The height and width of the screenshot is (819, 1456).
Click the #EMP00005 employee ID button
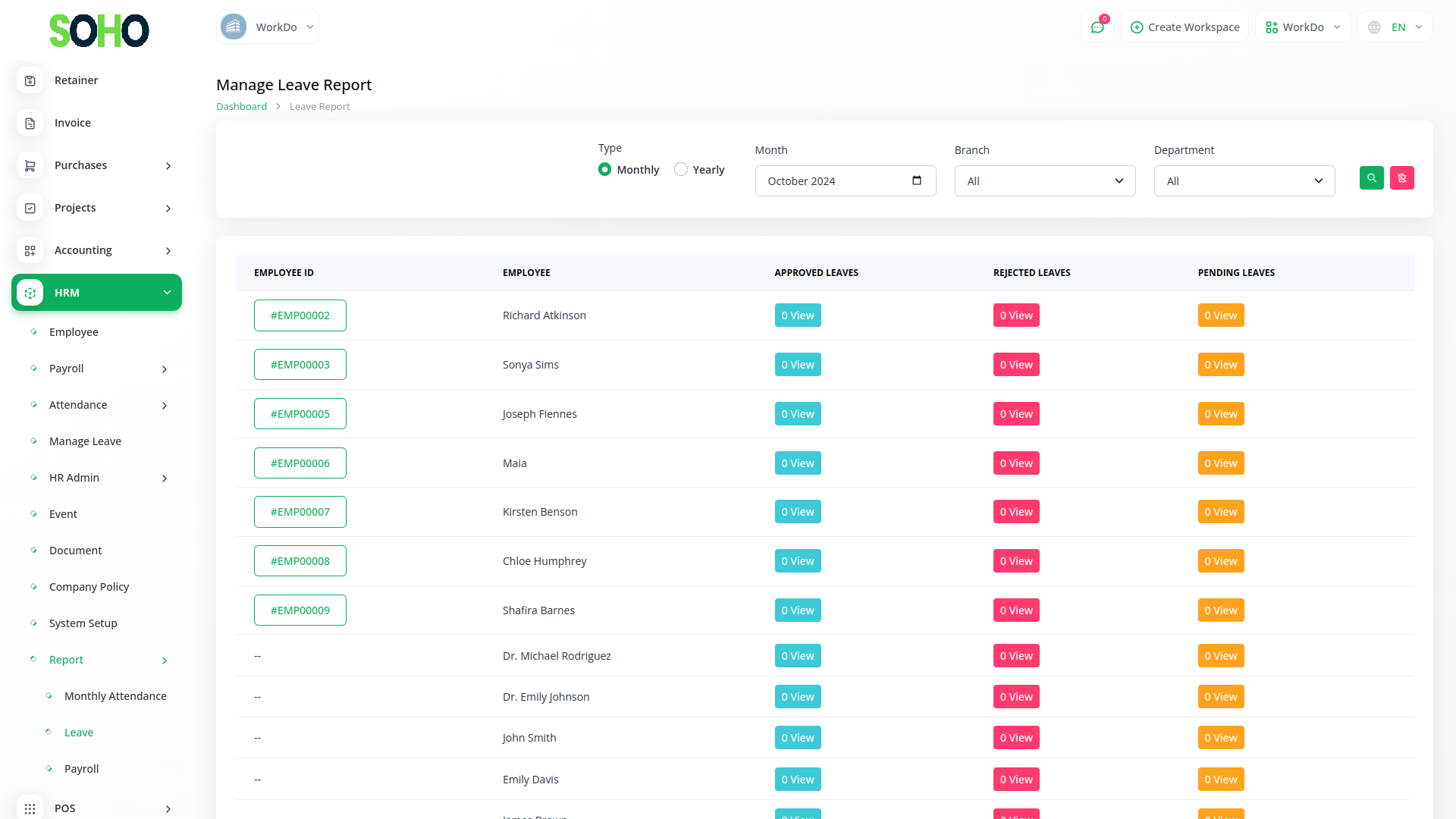pos(300,414)
